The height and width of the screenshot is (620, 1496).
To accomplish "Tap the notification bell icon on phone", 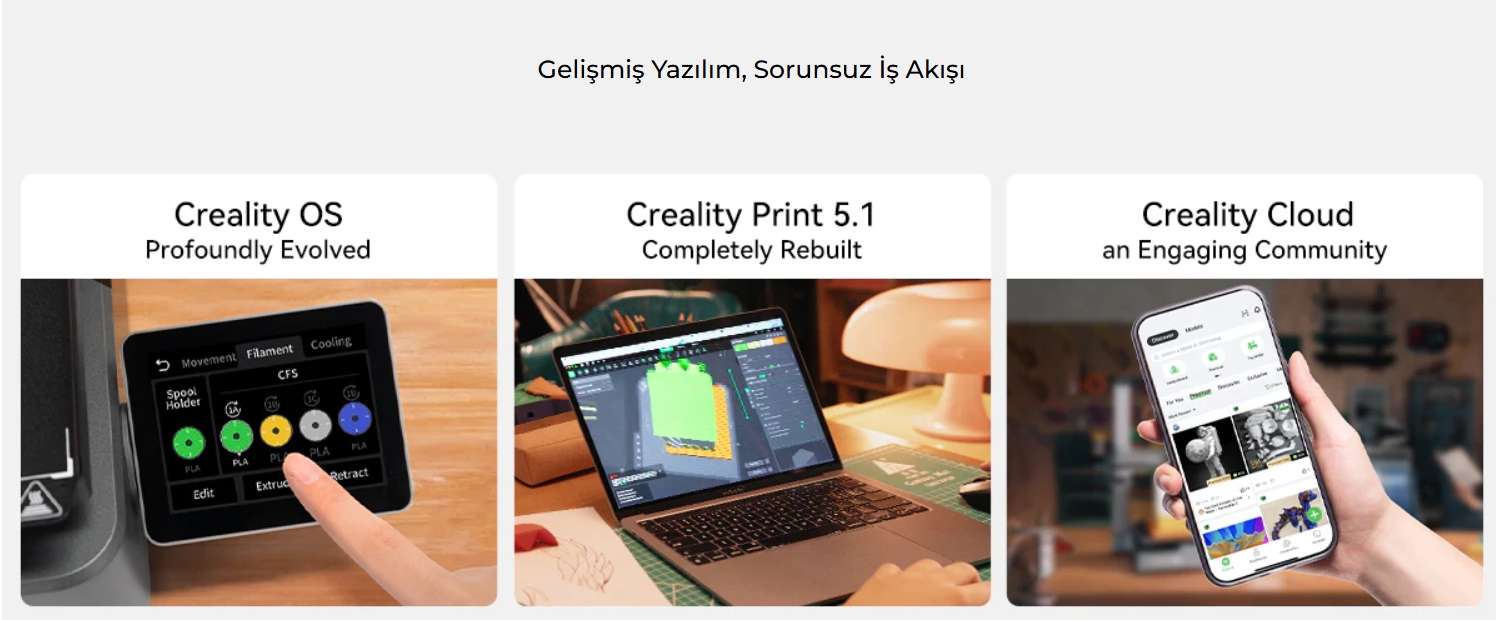I will pos(1257,311).
